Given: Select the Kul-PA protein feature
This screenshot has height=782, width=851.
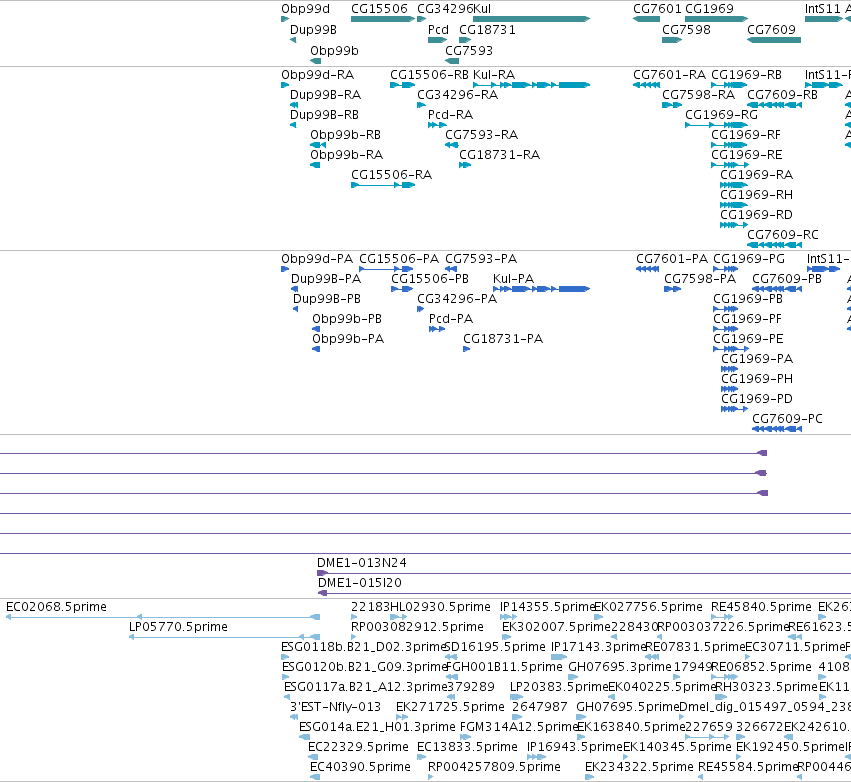Looking at the screenshot, I should tap(541, 289).
